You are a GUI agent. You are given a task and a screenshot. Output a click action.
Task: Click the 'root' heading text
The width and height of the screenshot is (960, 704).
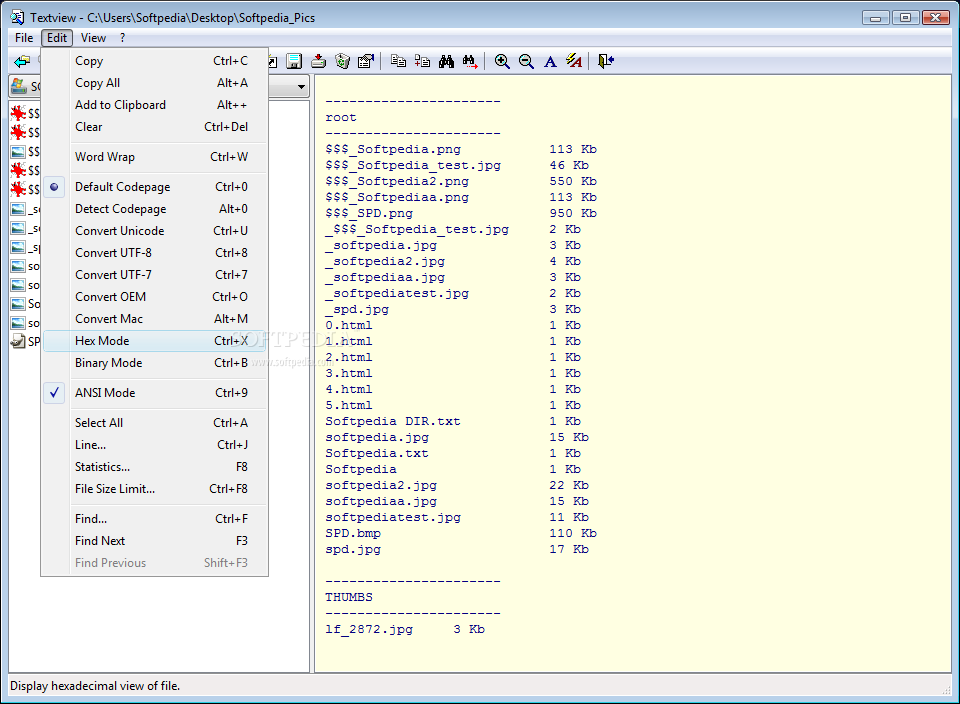click(340, 118)
